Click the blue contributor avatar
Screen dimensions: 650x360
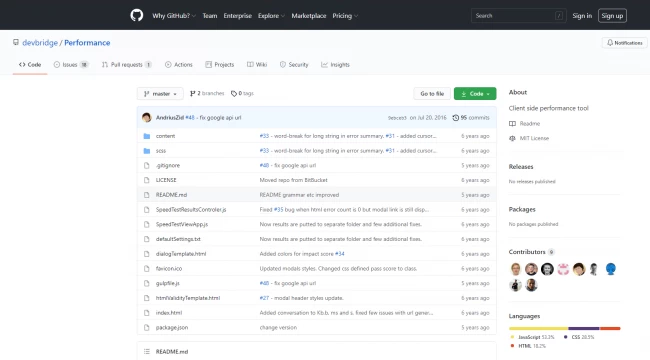point(611,269)
